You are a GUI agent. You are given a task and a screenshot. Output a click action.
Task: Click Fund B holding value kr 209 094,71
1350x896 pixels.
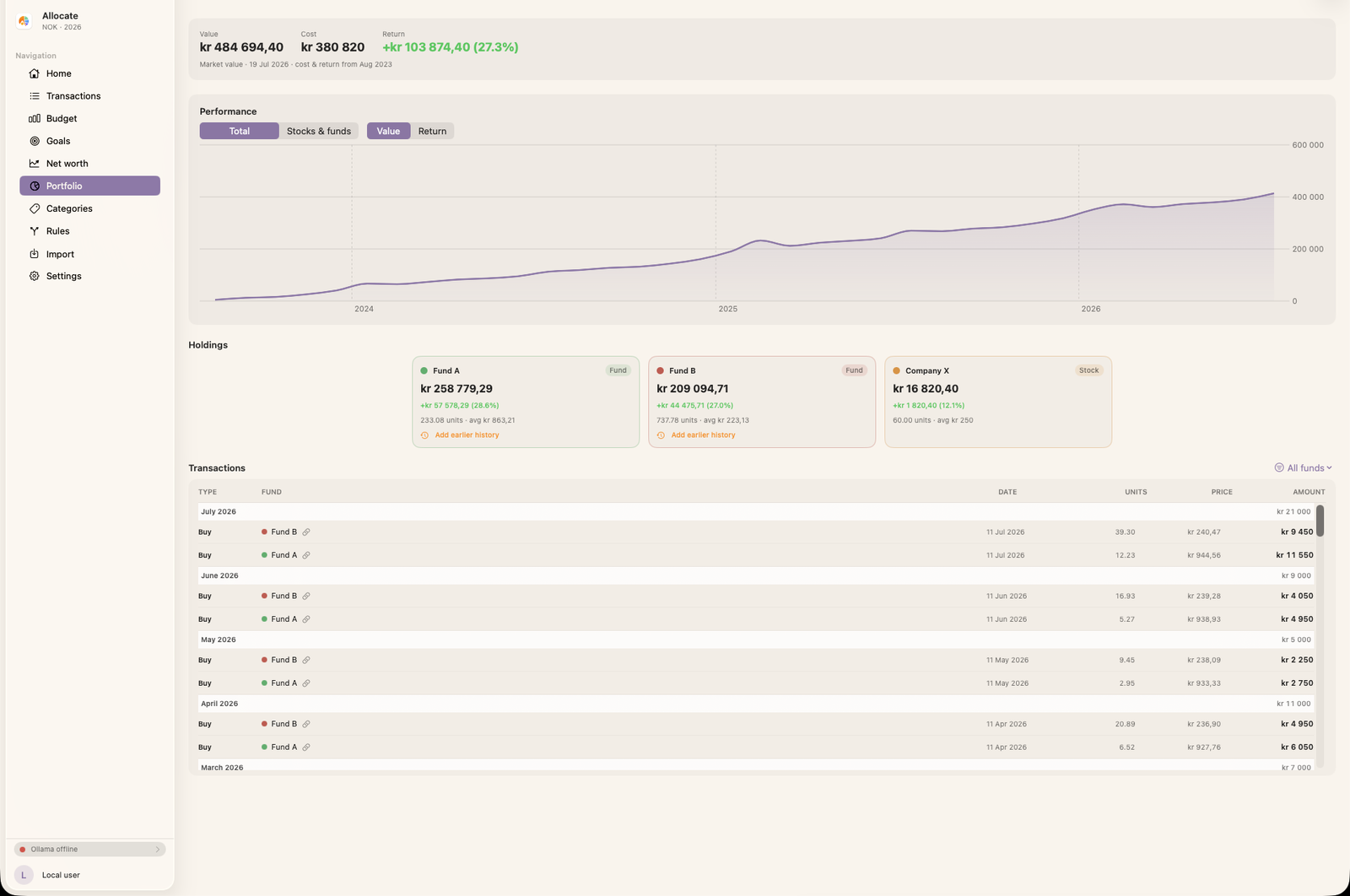[x=693, y=389]
